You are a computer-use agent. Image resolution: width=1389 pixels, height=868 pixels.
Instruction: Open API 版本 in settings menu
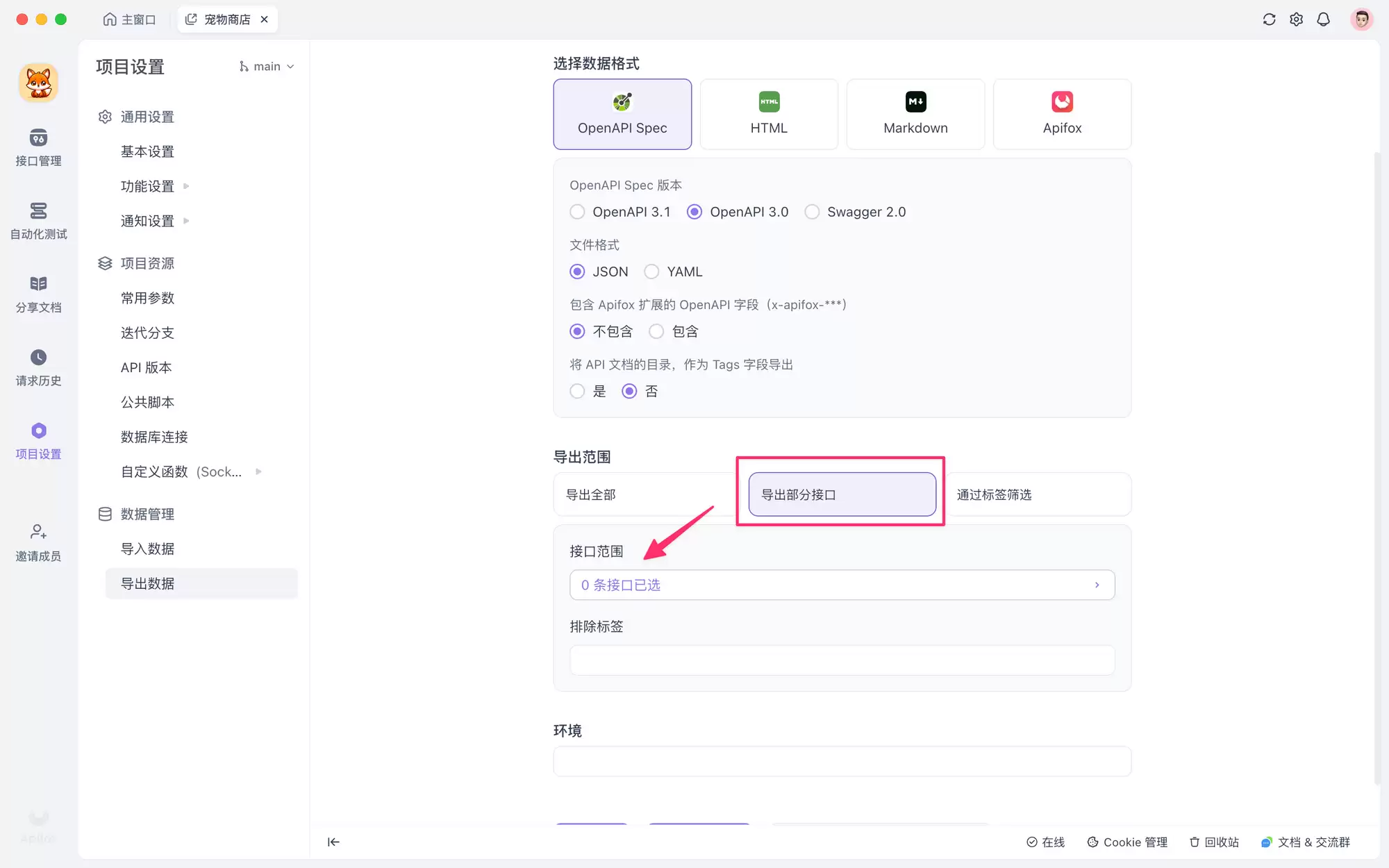tap(146, 367)
